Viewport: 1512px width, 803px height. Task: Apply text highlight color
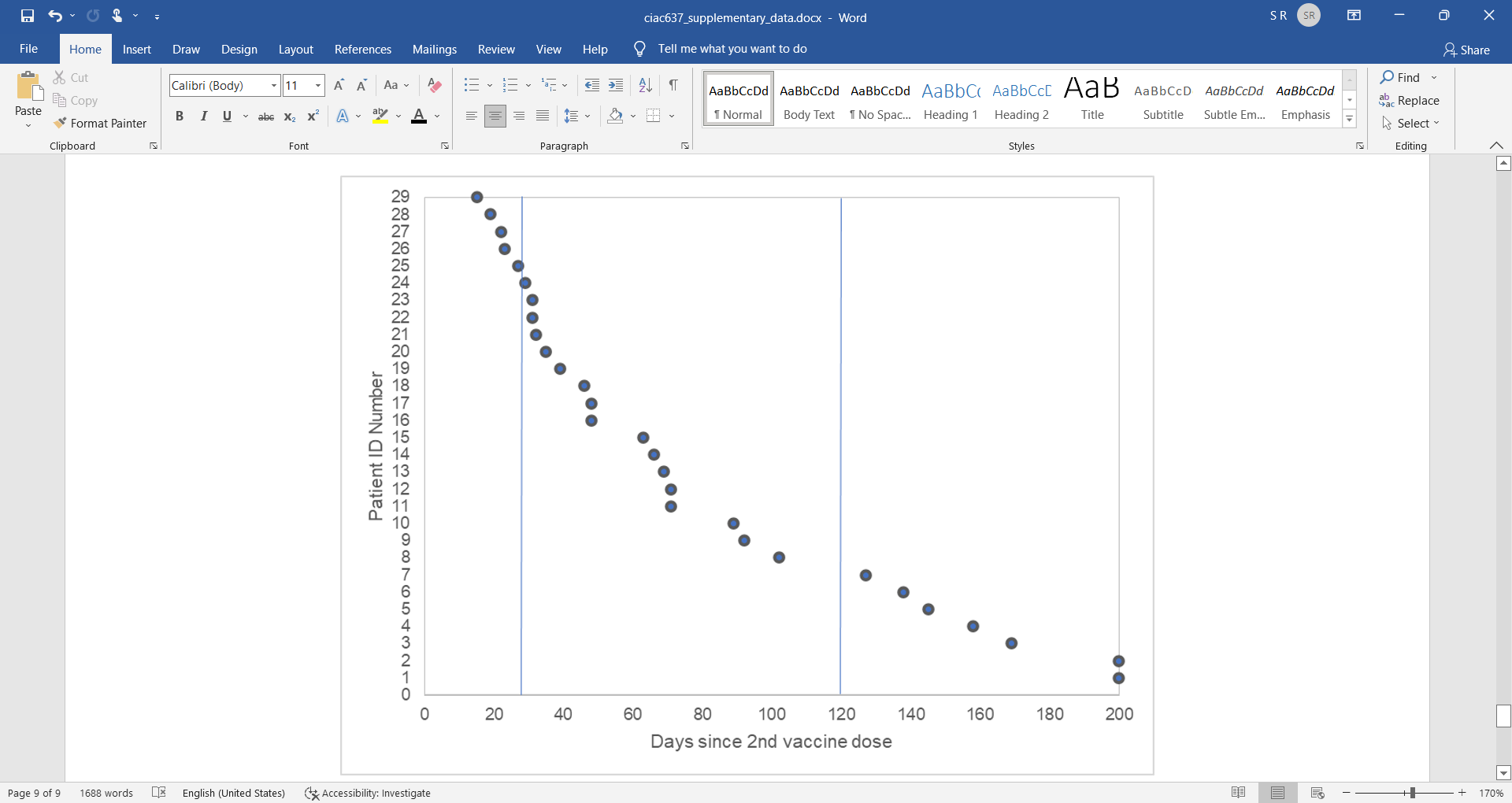click(380, 116)
